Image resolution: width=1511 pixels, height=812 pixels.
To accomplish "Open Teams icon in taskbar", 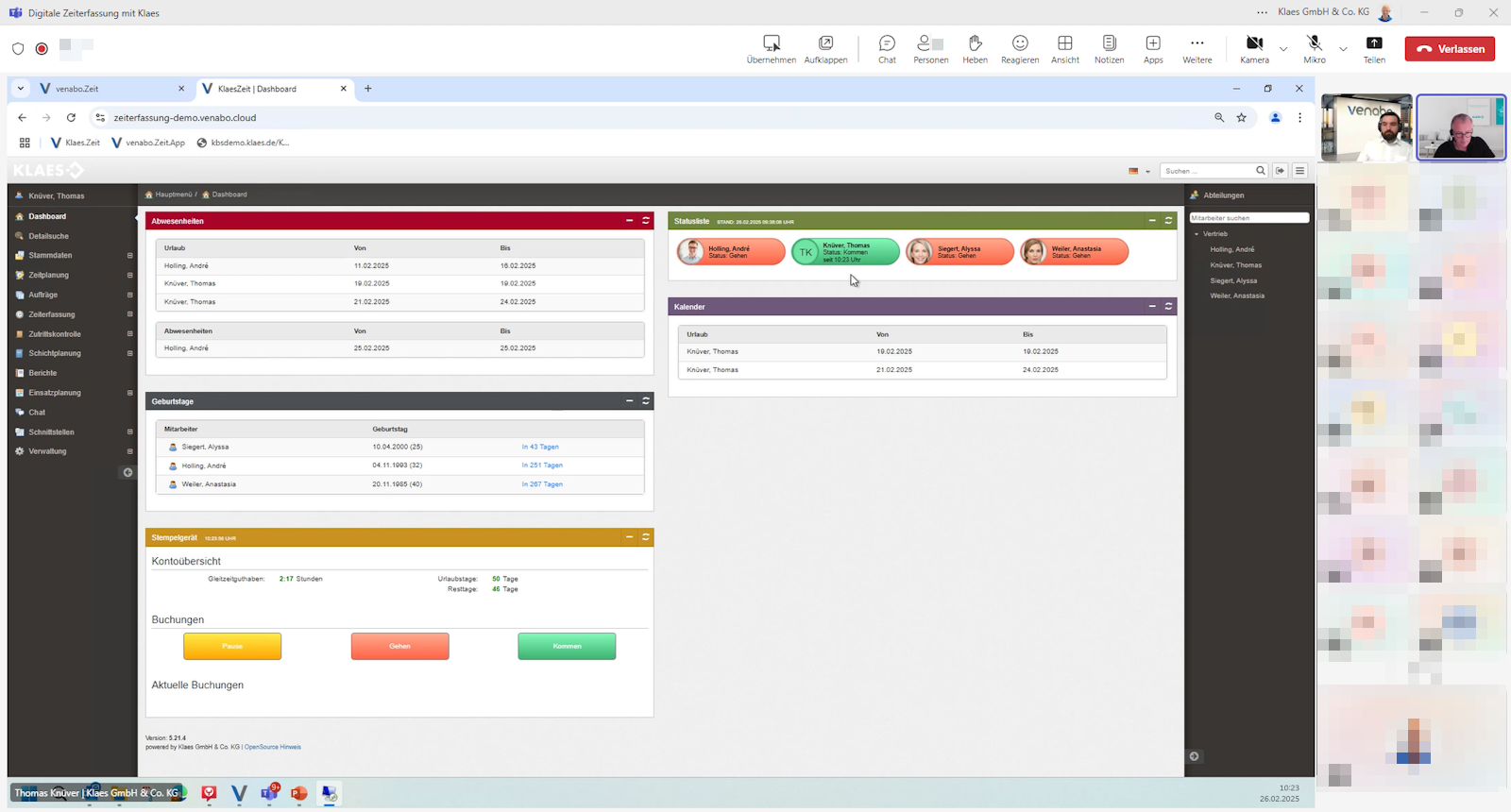I will pos(269,793).
